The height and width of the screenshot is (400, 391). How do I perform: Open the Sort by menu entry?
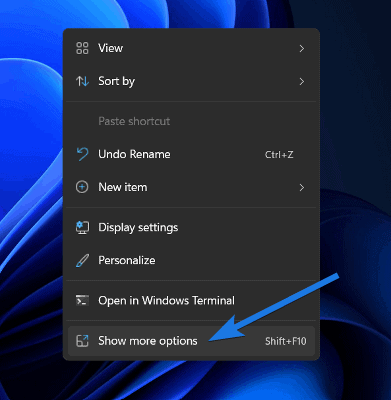191,81
